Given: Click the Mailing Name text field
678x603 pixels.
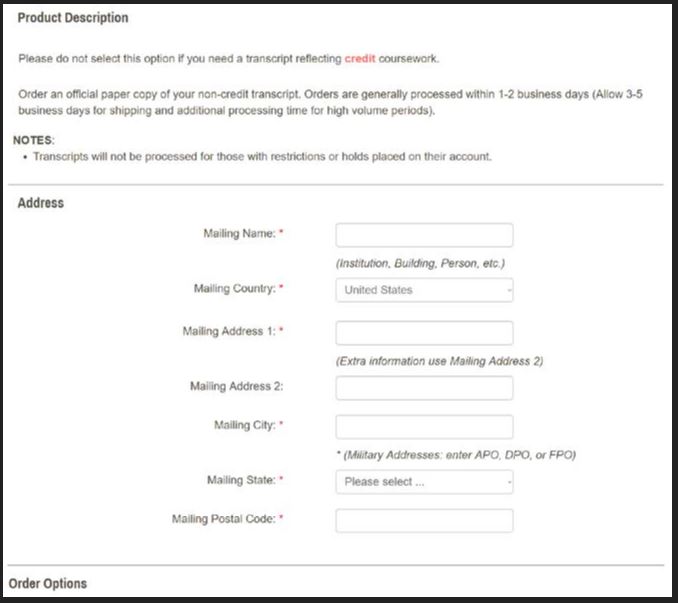Looking at the screenshot, I should (x=424, y=235).
